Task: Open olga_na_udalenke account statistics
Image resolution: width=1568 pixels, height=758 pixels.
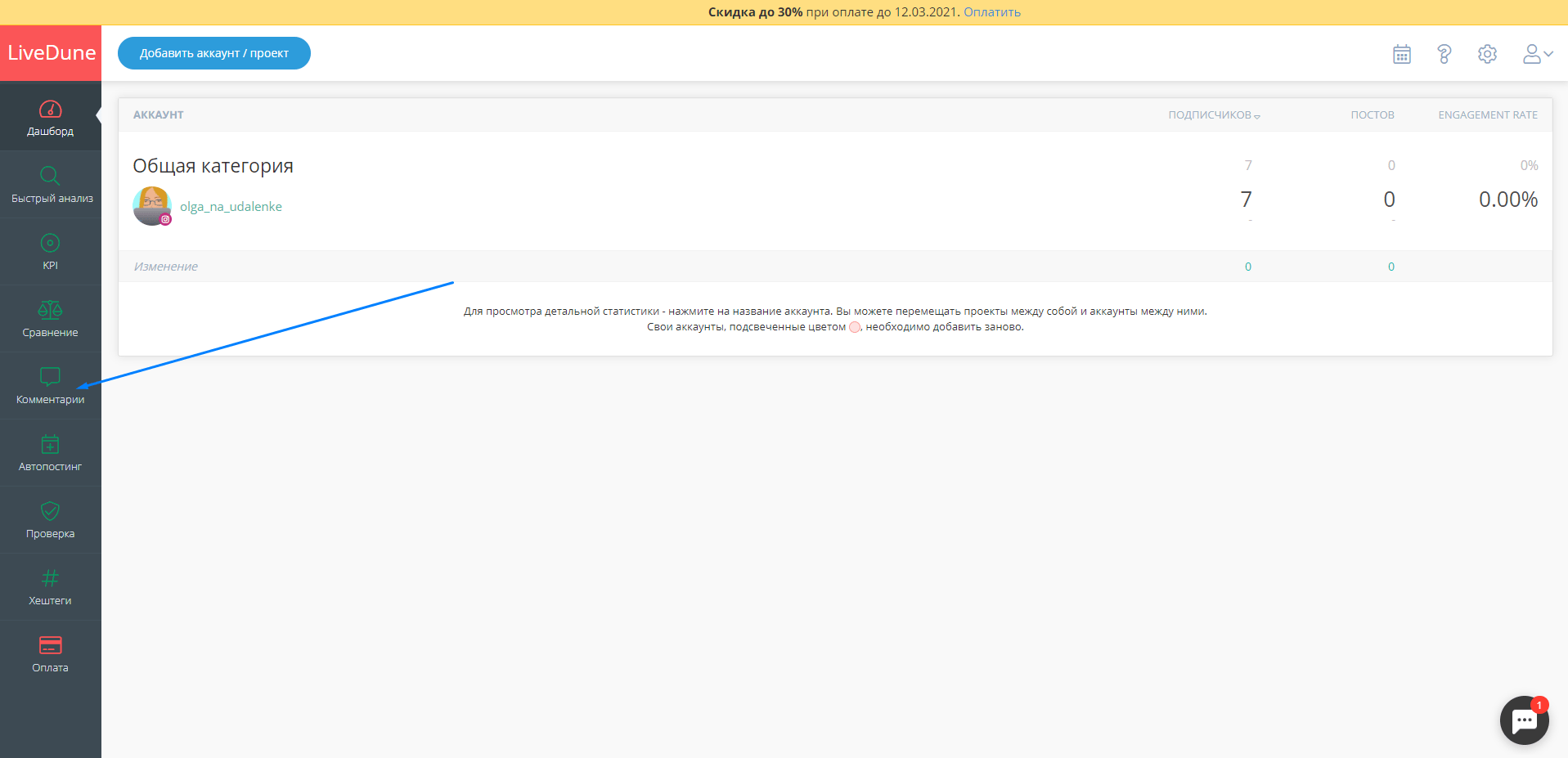Action: click(x=231, y=207)
